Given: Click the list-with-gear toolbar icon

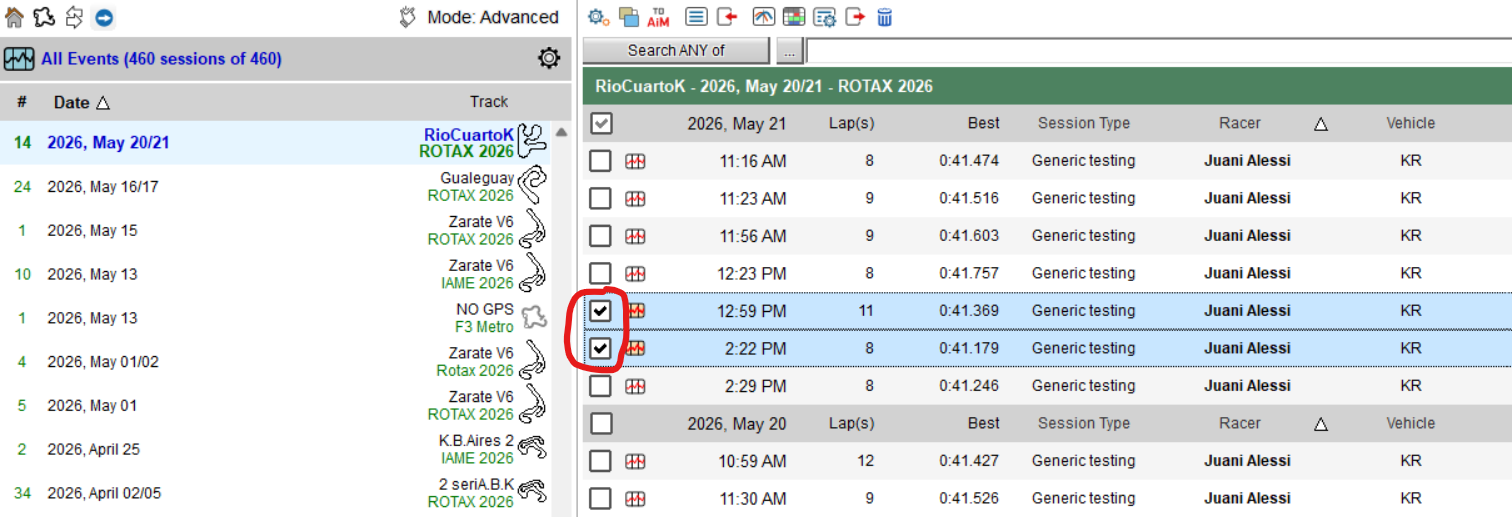Looking at the screenshot, I should (x=825, y=17).
